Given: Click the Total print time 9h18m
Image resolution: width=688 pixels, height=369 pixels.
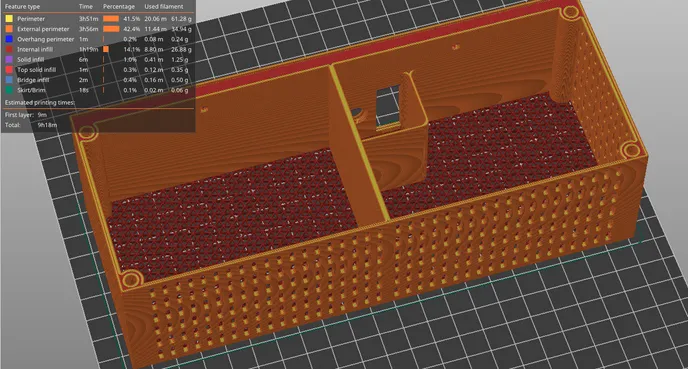Looking at the screenshot, I should click(x=47, y=125).
